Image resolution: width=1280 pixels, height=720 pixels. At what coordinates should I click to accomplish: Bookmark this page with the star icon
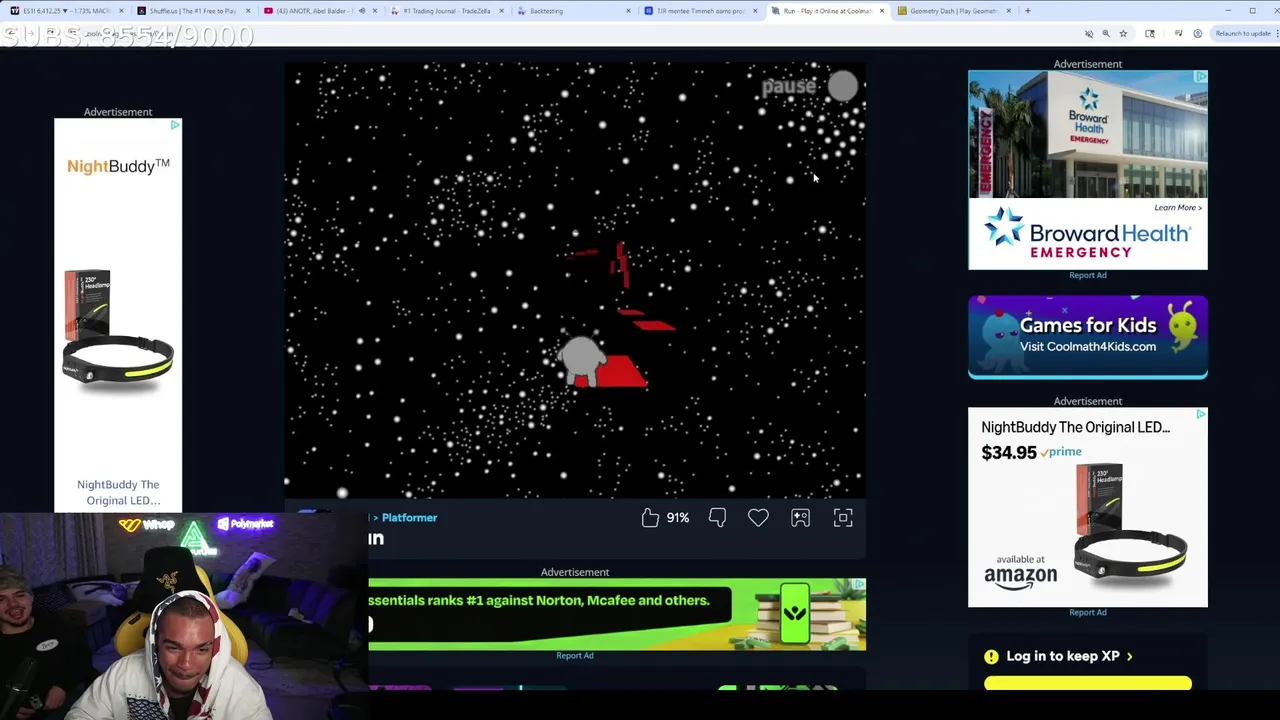tap(1123, 33)
